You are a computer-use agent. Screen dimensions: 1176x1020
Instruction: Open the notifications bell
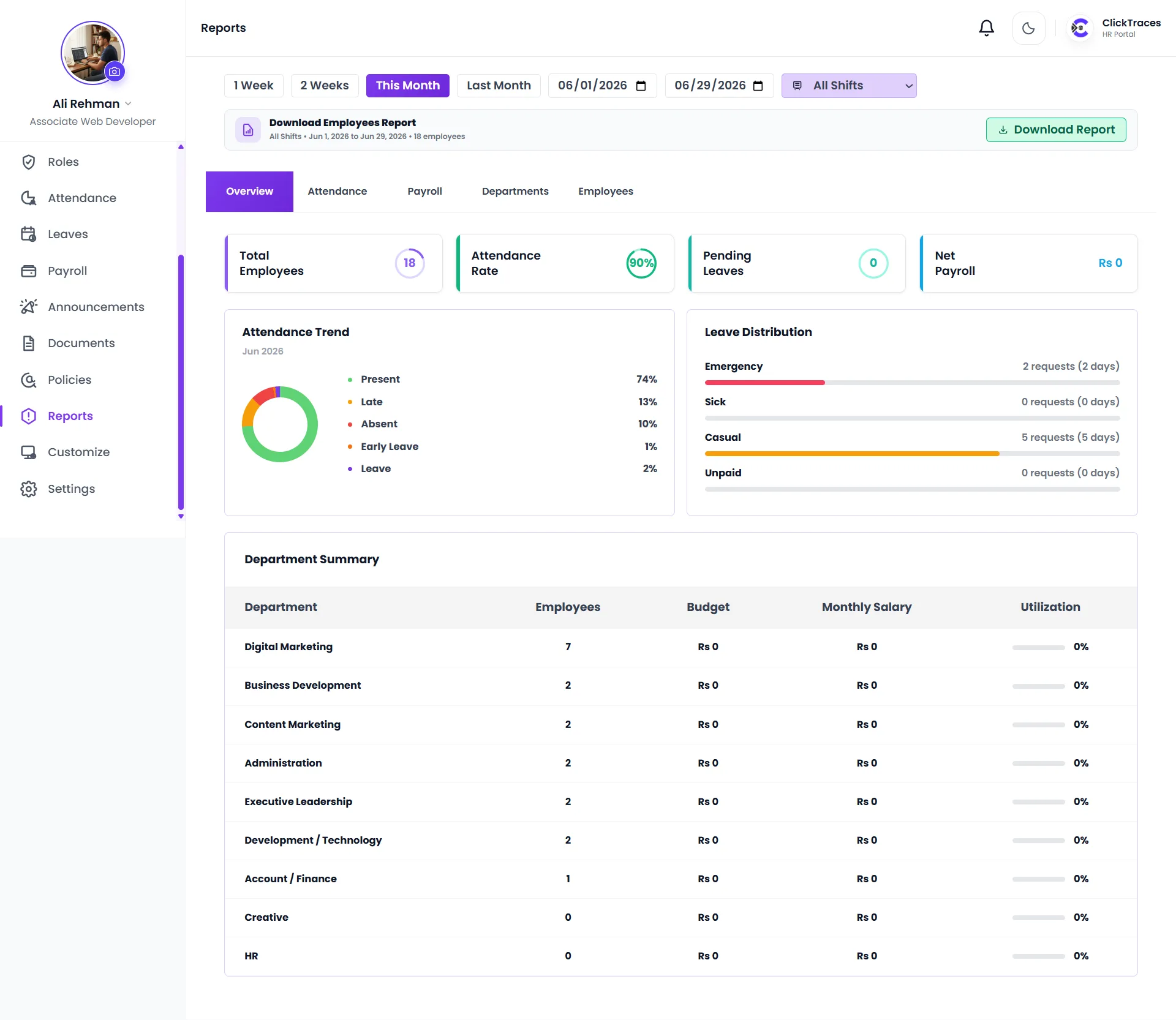click(x=986, y=28)
